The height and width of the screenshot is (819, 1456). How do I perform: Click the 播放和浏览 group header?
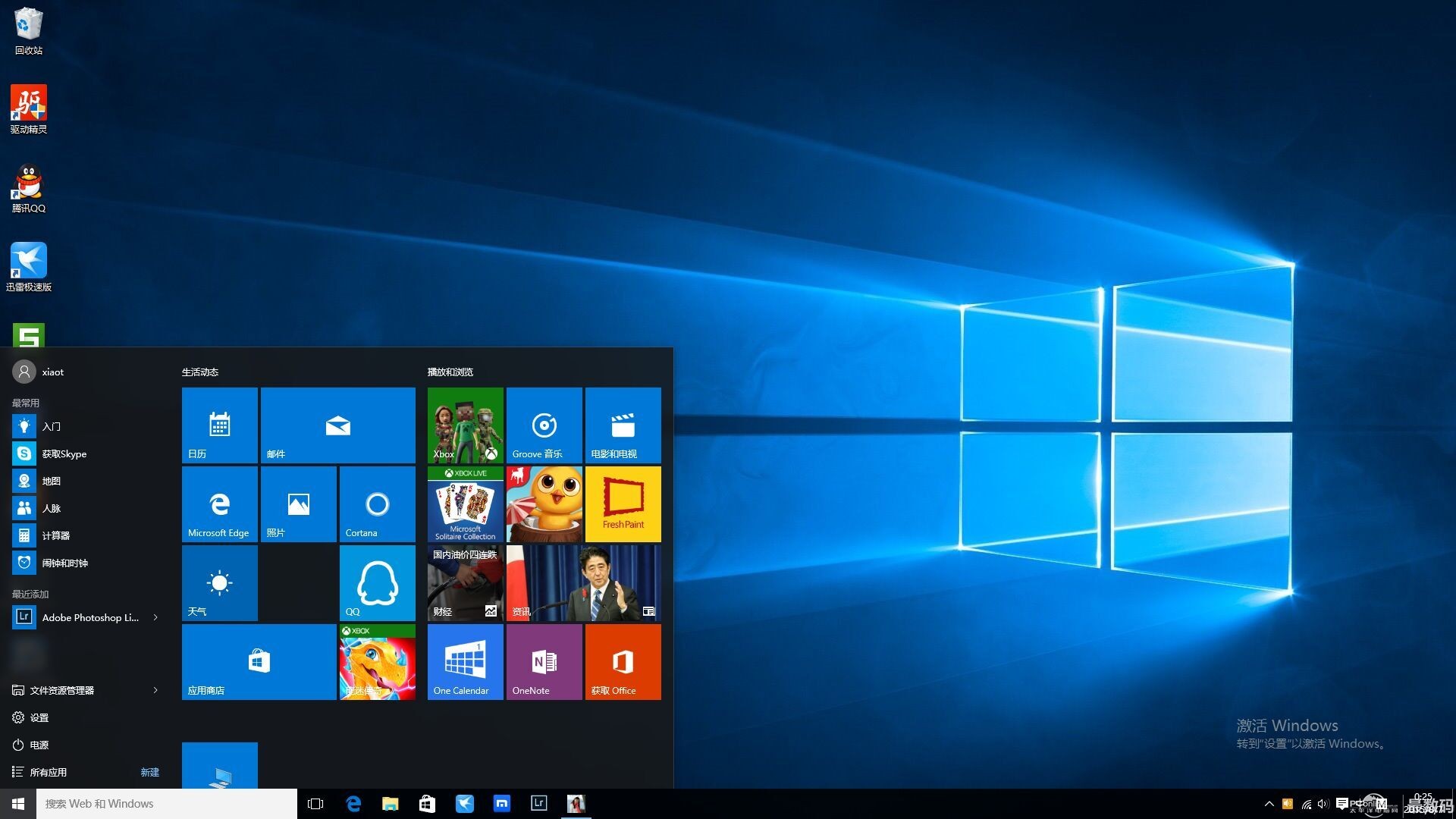coord(450,372)
